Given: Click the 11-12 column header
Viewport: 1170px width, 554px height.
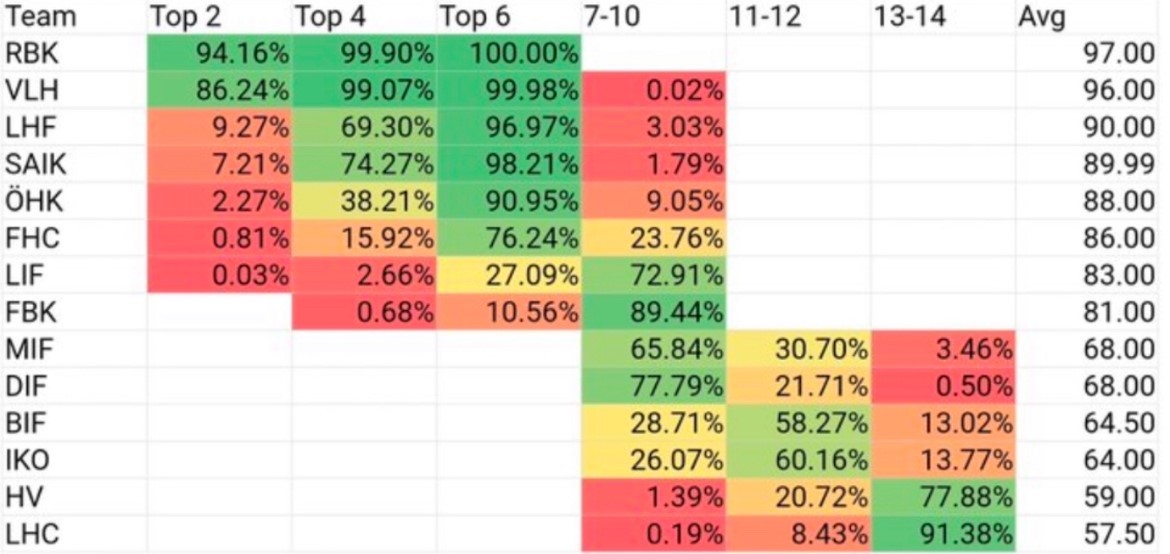Looking at the screenshot, I should [x=798, y=16].
